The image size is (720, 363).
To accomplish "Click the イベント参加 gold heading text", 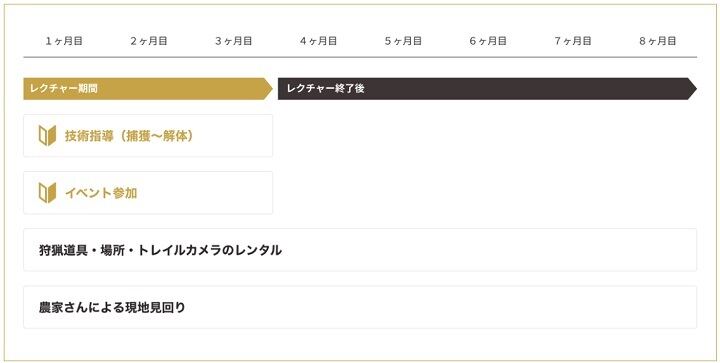I will 101,193.
